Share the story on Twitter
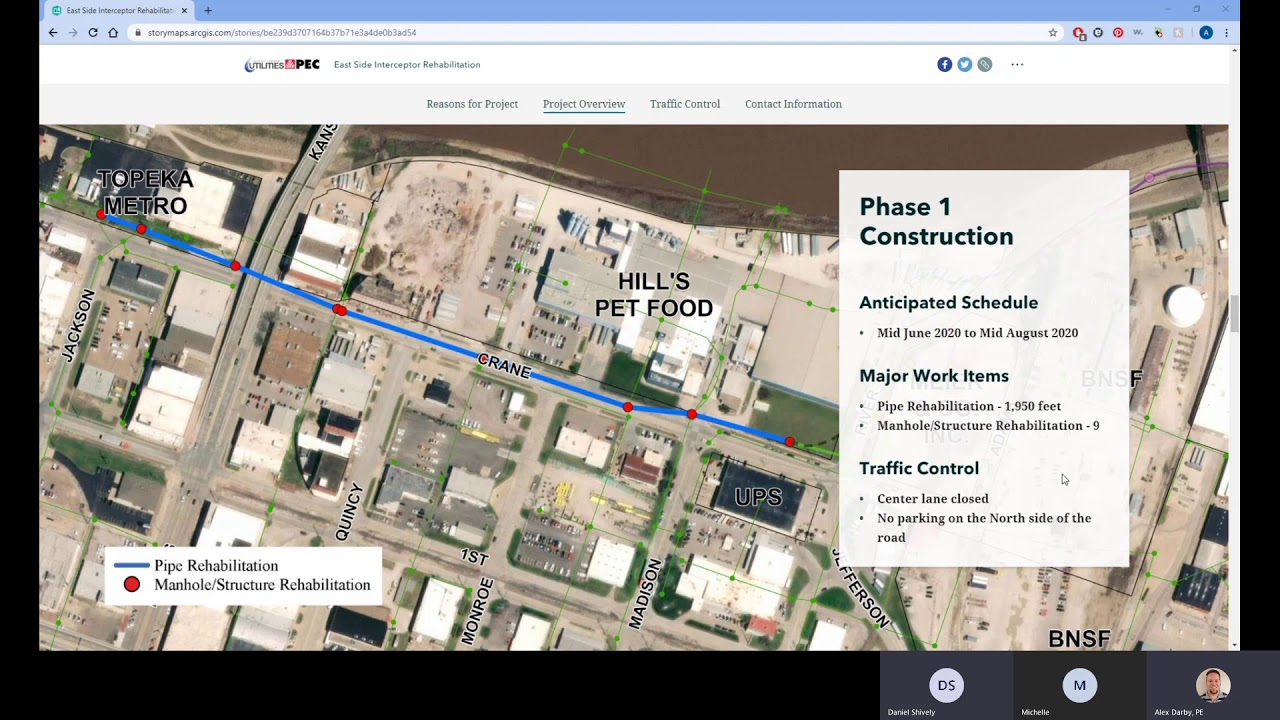Viewport: 1280px width, 720px height. point(964,64)
